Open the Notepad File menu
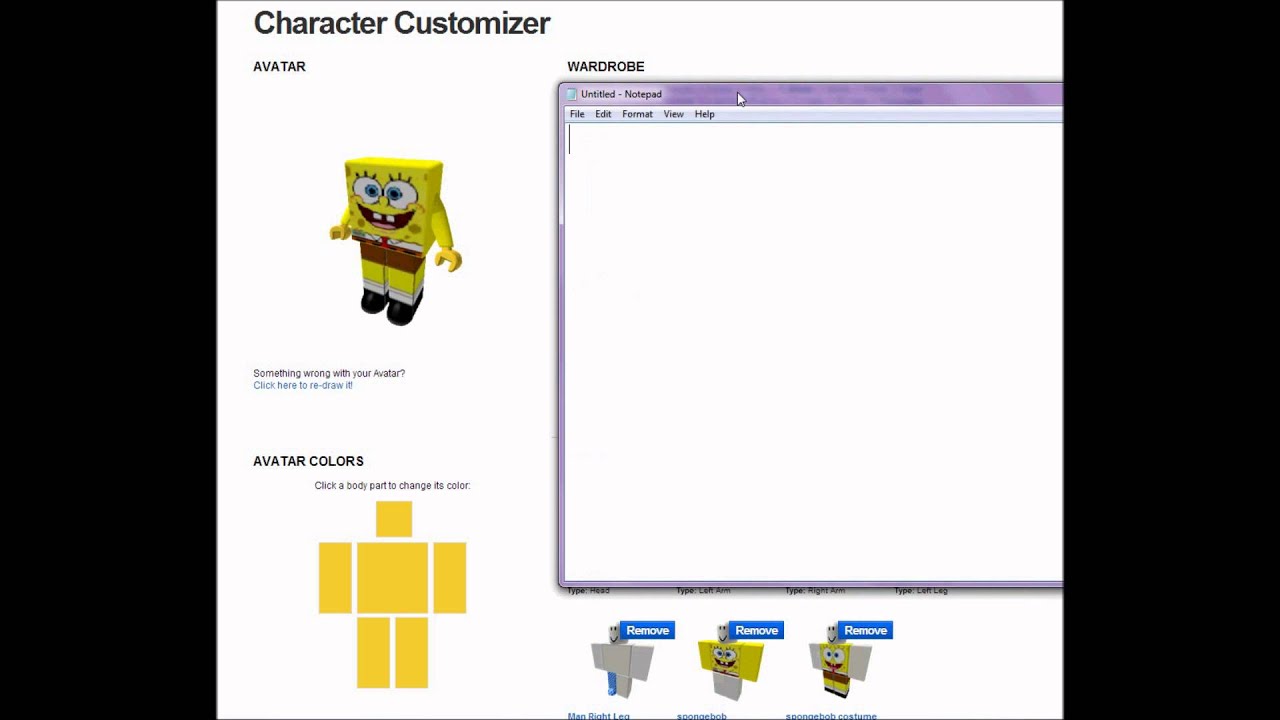 pos(577,114)
